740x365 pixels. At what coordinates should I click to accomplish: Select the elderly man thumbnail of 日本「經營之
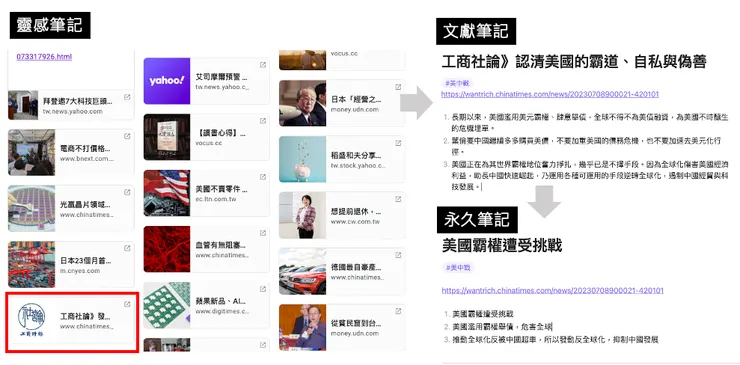pos(302,103)
